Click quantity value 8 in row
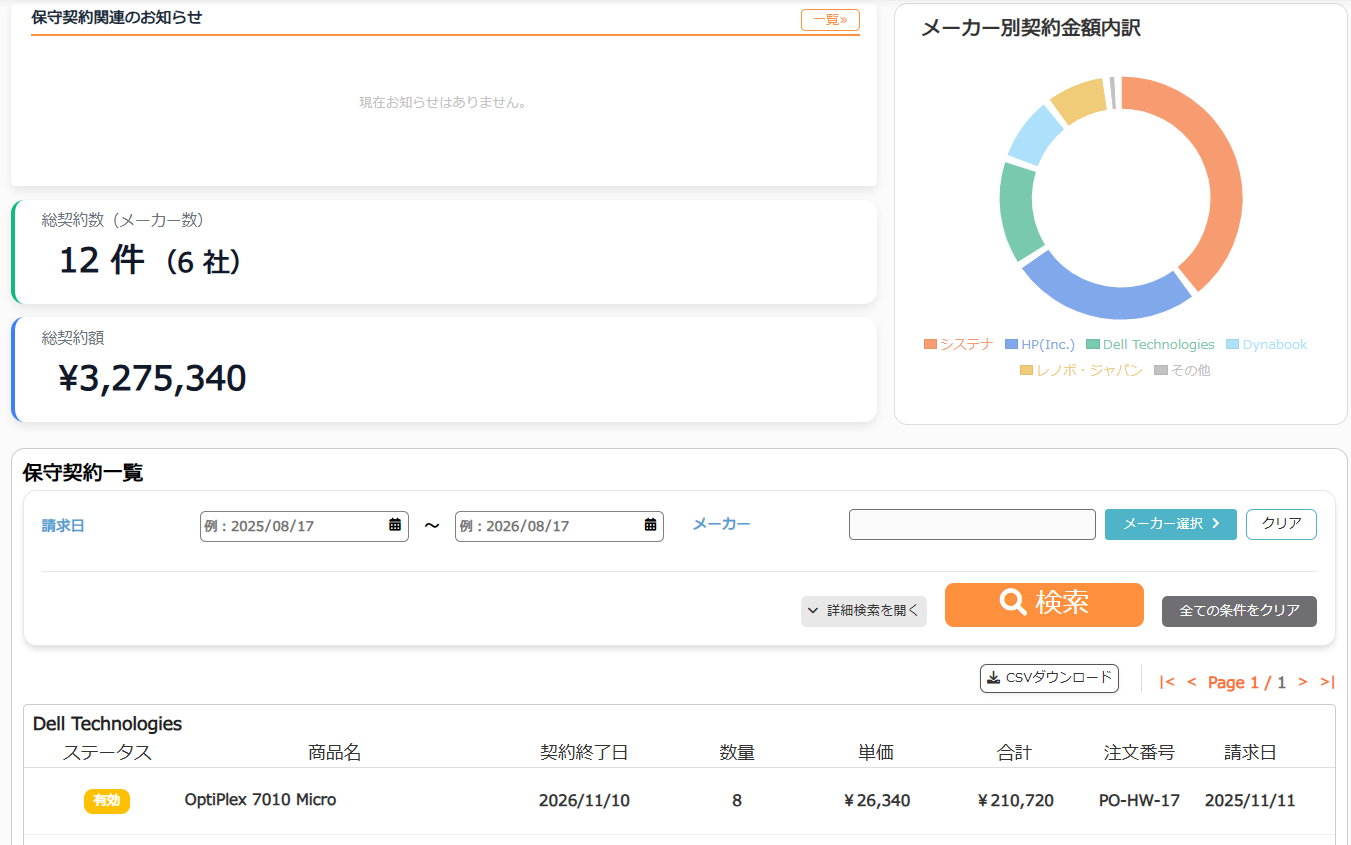Image resolution: width=1351 pixels, height=845 pixels. coord(737,801)
